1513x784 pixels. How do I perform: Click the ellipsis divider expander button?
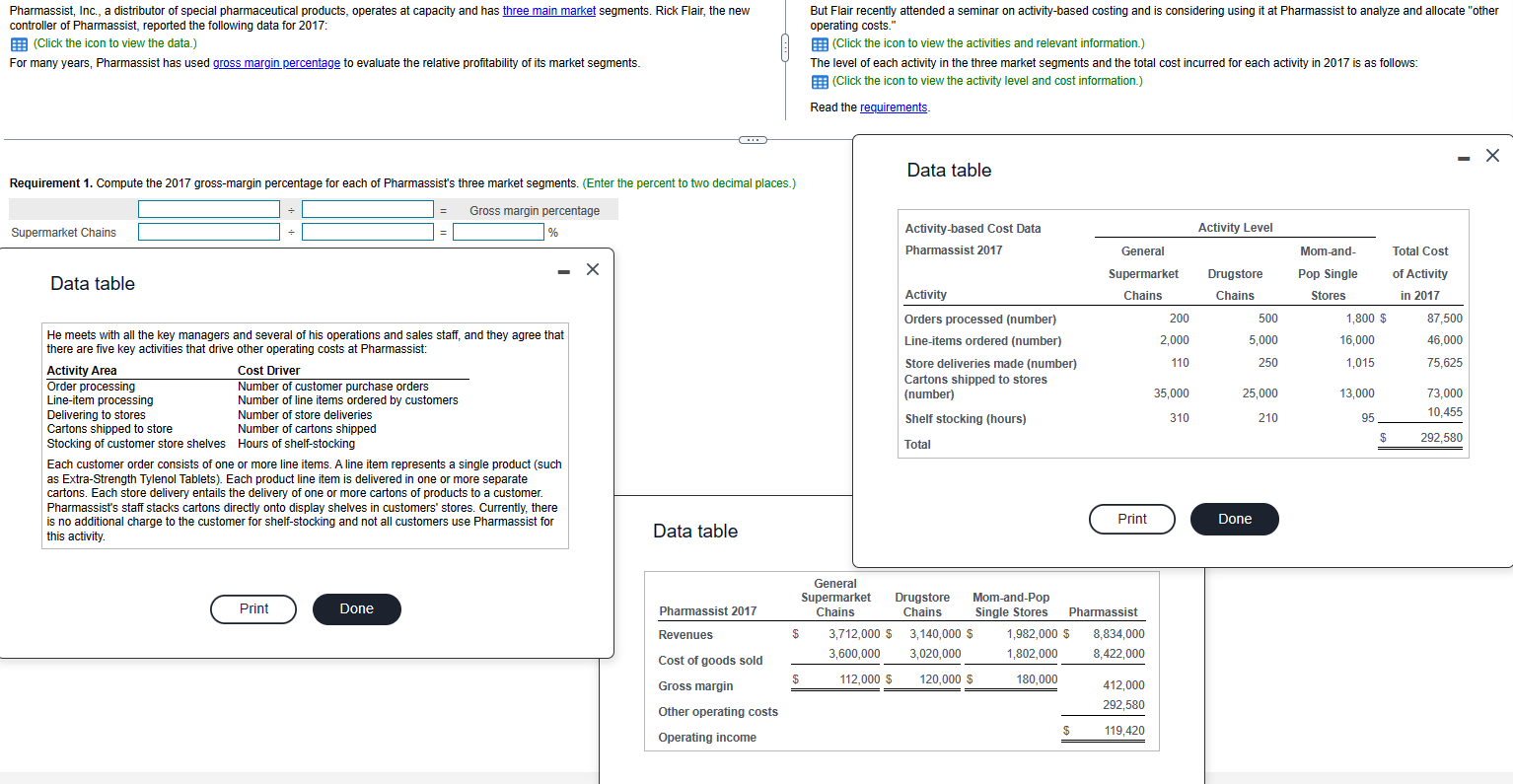(x=753, y=139)
